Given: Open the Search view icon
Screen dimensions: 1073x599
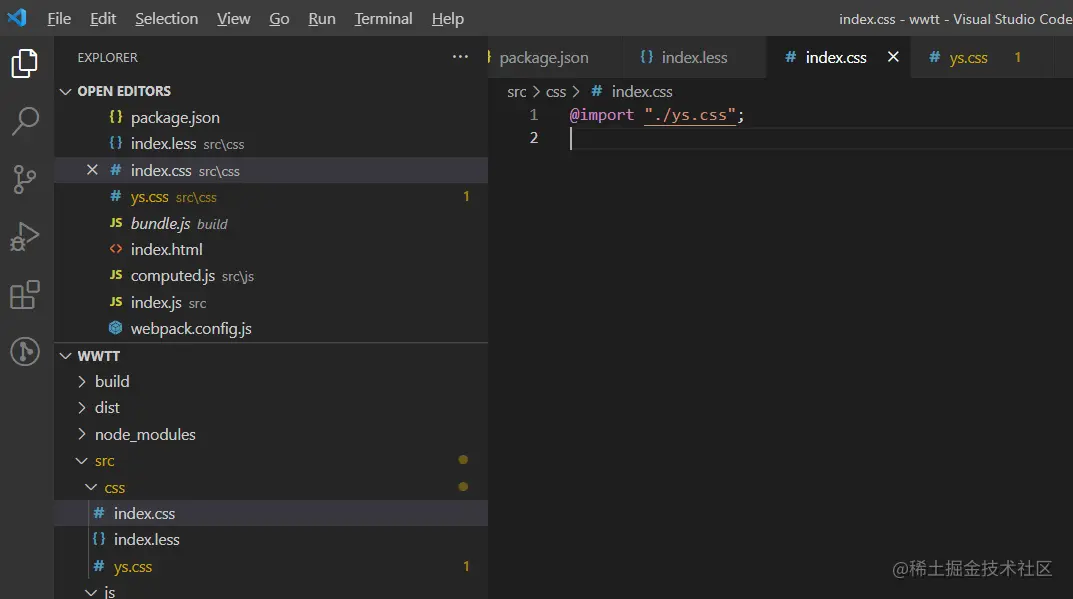Looking at the screenshot, I should [x=24, y=121].
